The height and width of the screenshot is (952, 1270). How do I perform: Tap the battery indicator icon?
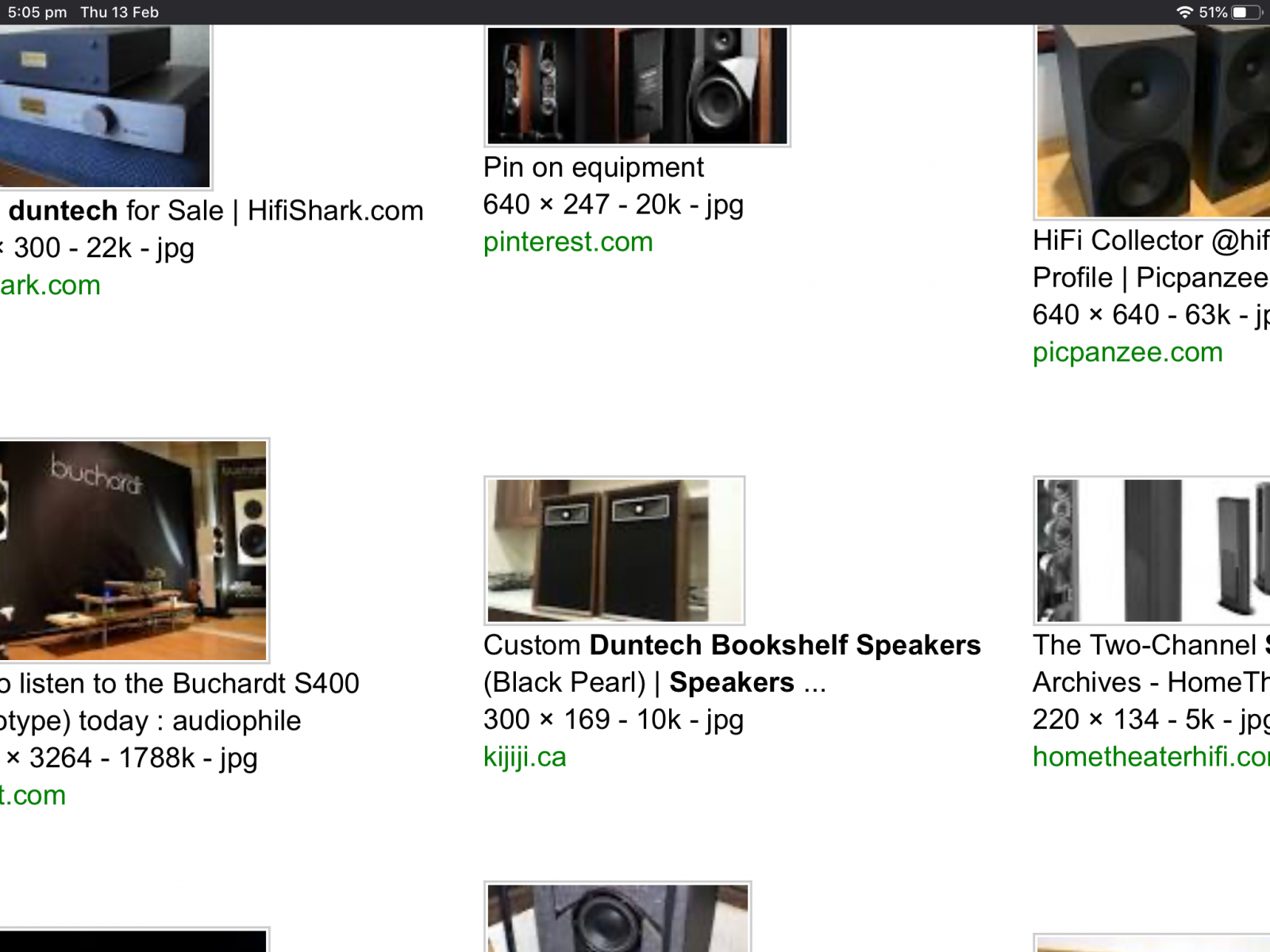pyautogui.click(x=1247, y=12)
